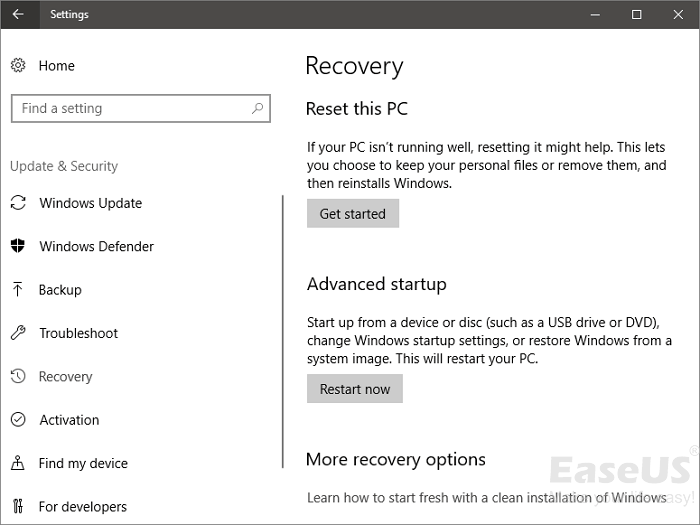
Task: Click the Activation checkmark circle icon
Action: [18, 420]
